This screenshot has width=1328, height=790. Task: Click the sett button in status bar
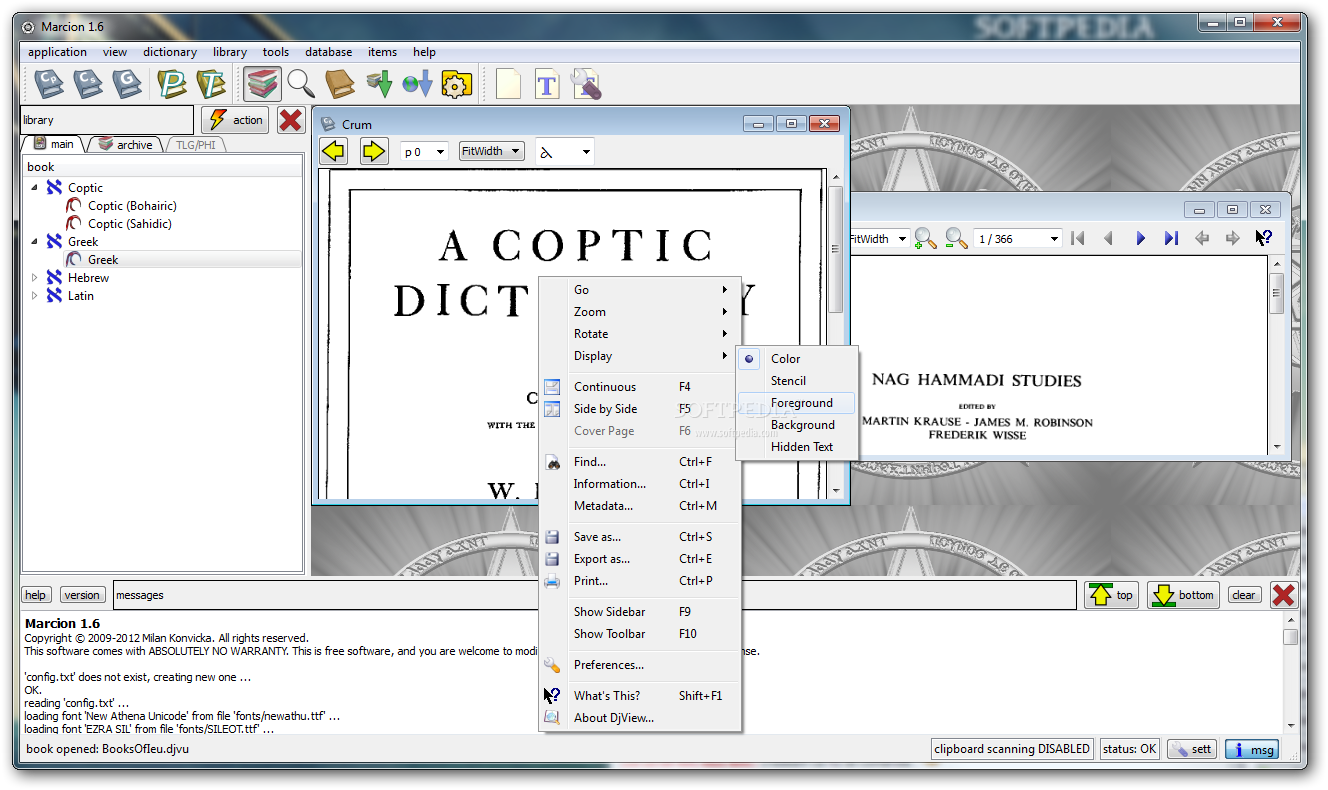click(1192, 749)
